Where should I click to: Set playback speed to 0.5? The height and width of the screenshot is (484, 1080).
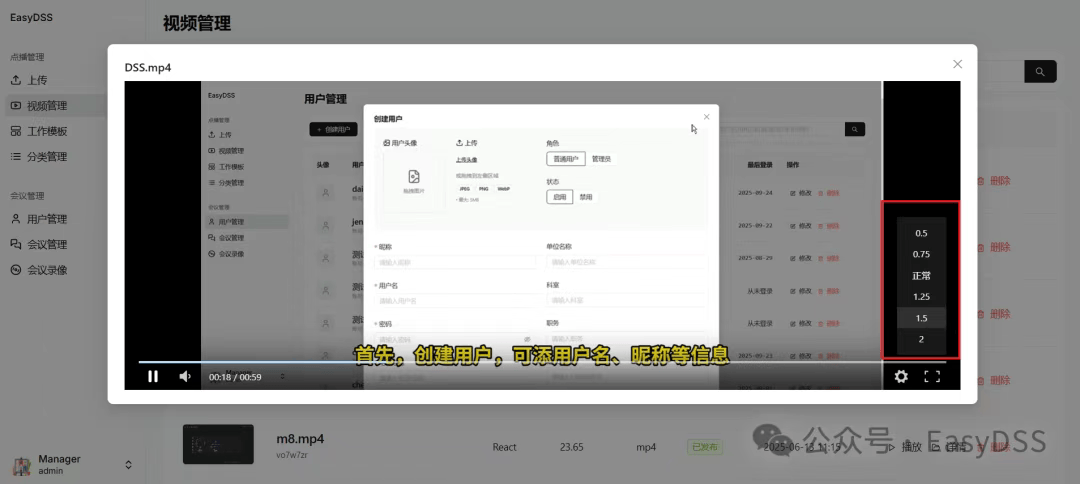pos(921,233)
